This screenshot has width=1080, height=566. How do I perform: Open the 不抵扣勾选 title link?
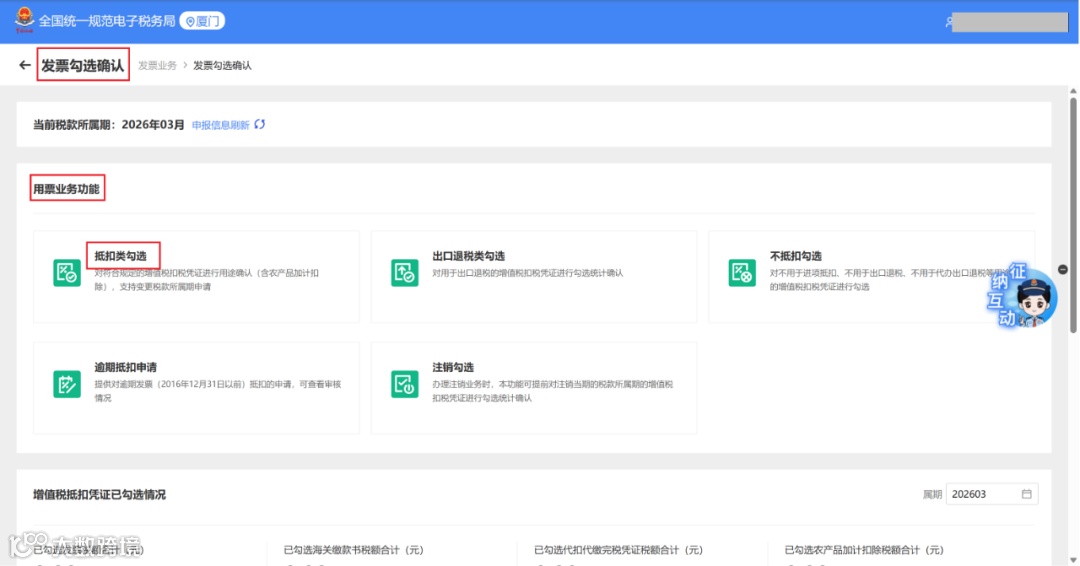(796, 256)
